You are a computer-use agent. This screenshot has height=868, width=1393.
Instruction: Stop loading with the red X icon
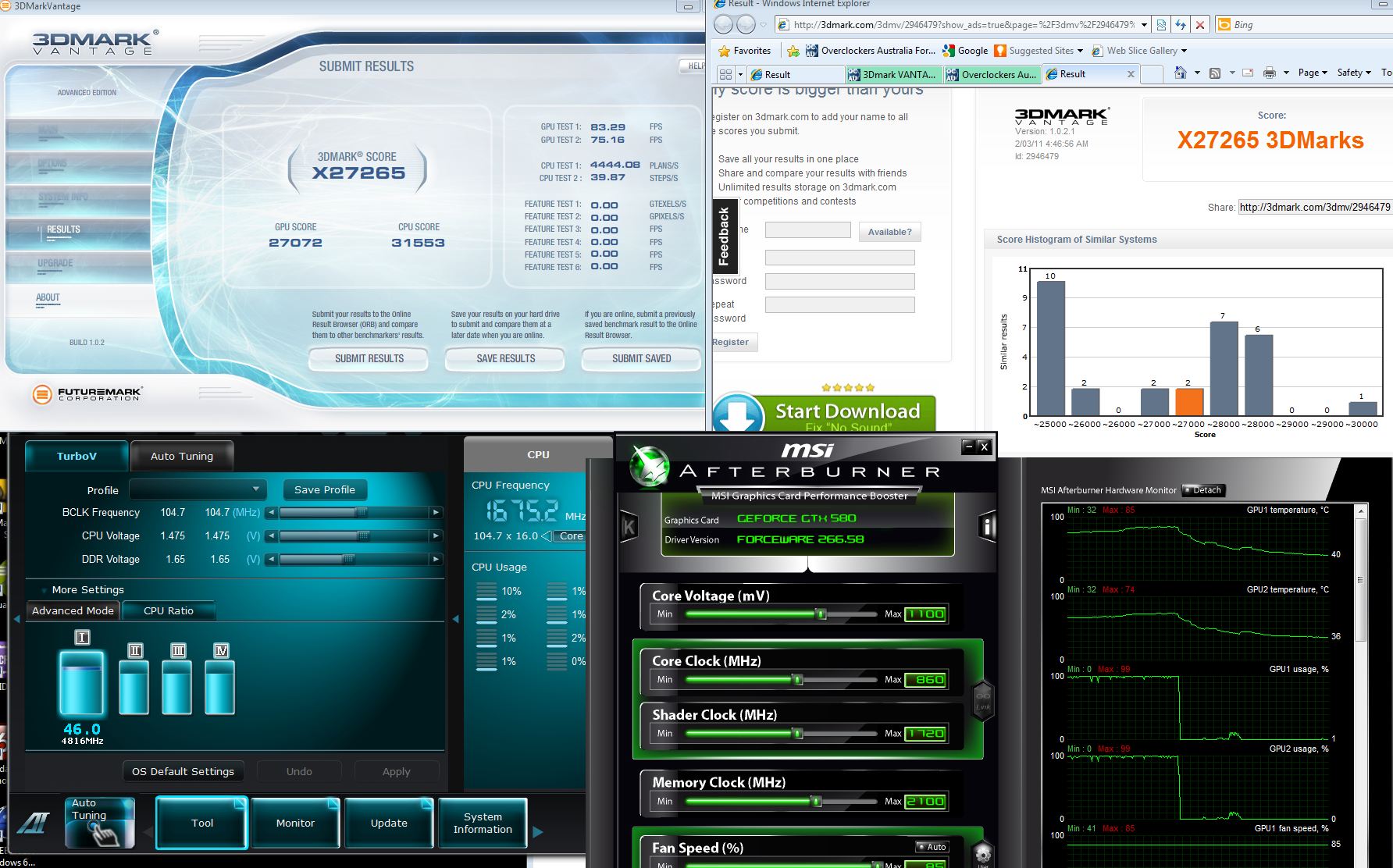coord(1200,25)
